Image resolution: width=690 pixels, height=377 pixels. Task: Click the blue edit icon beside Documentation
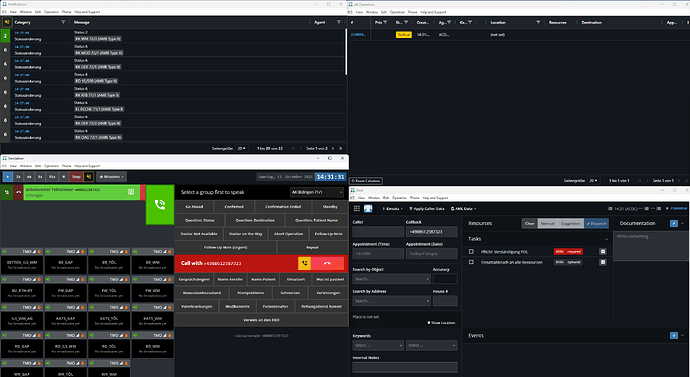(674, 223)
